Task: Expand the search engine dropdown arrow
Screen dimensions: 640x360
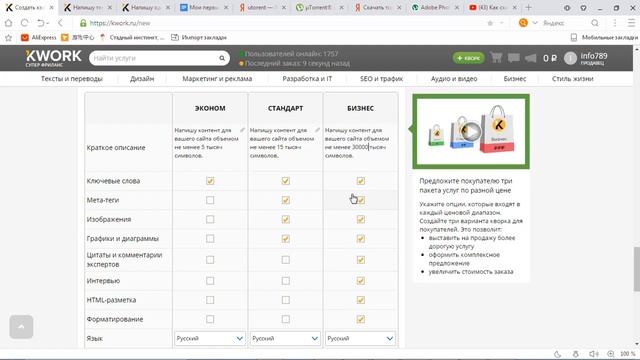Action: [534, 23]
